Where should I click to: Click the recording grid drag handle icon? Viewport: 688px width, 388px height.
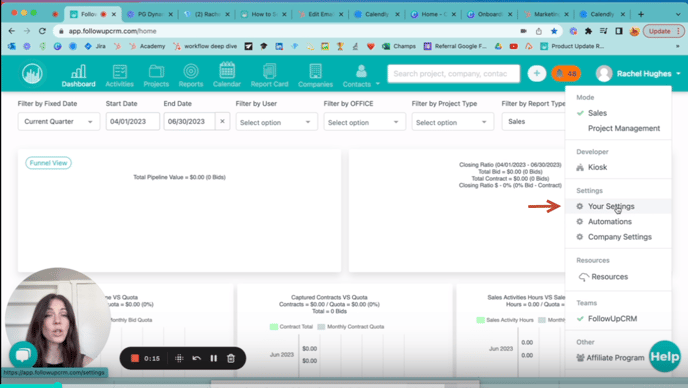pos(179,358)
